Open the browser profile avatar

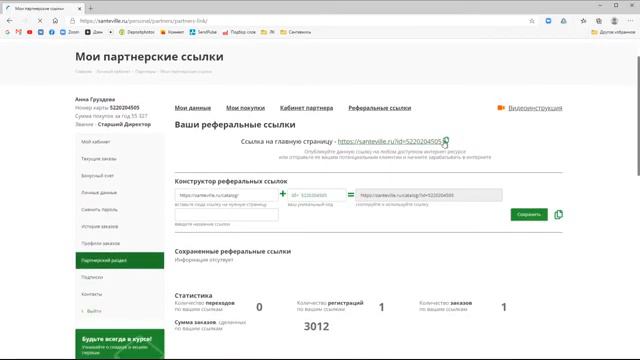[614, 21]
